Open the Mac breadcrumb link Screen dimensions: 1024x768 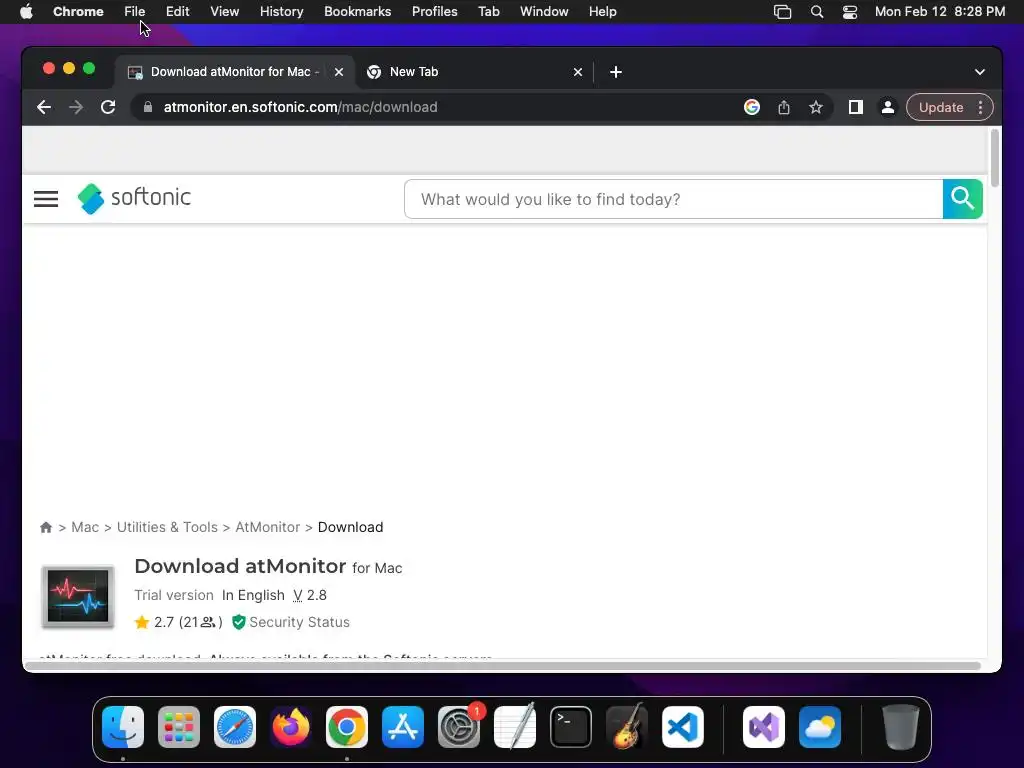[x=85, y=527]
